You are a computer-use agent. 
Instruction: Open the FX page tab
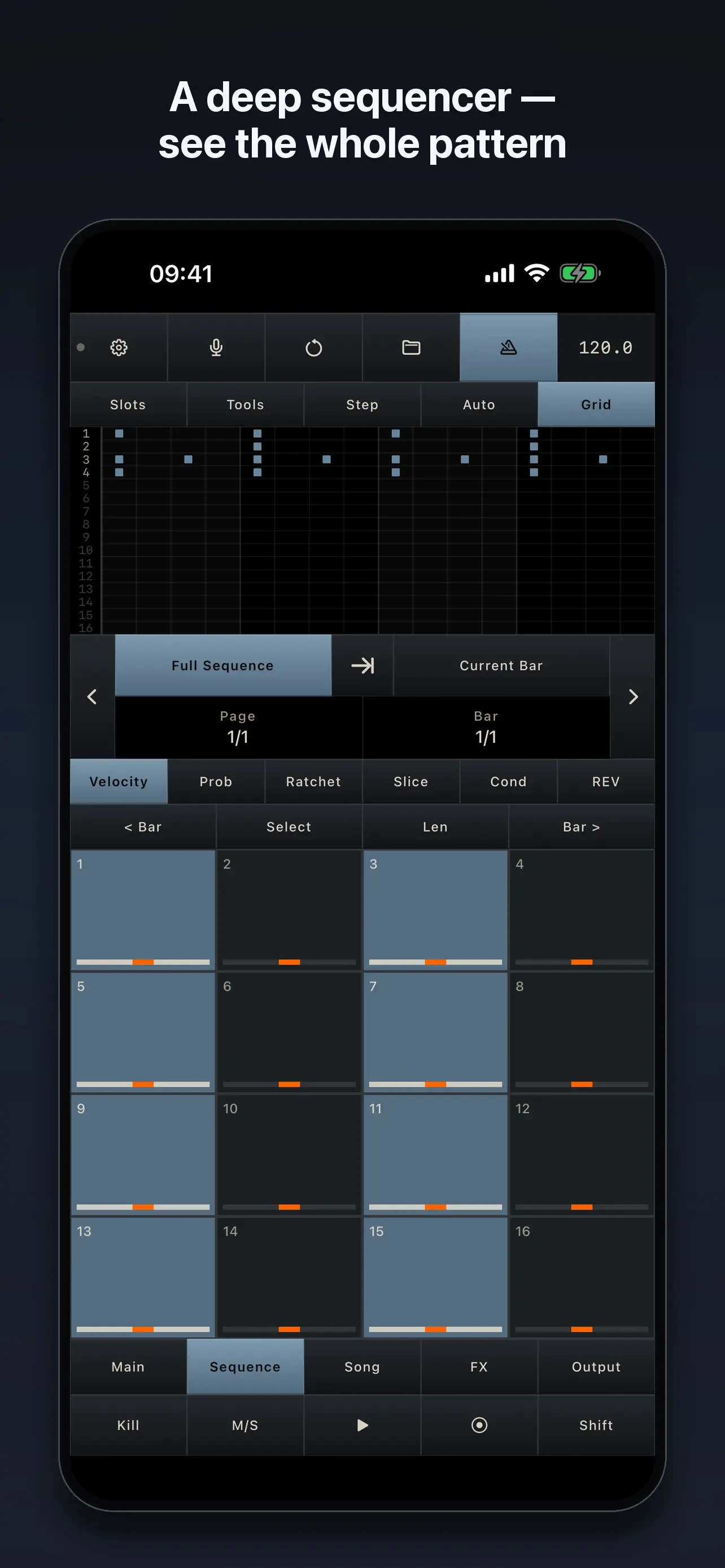(479, 1366)
